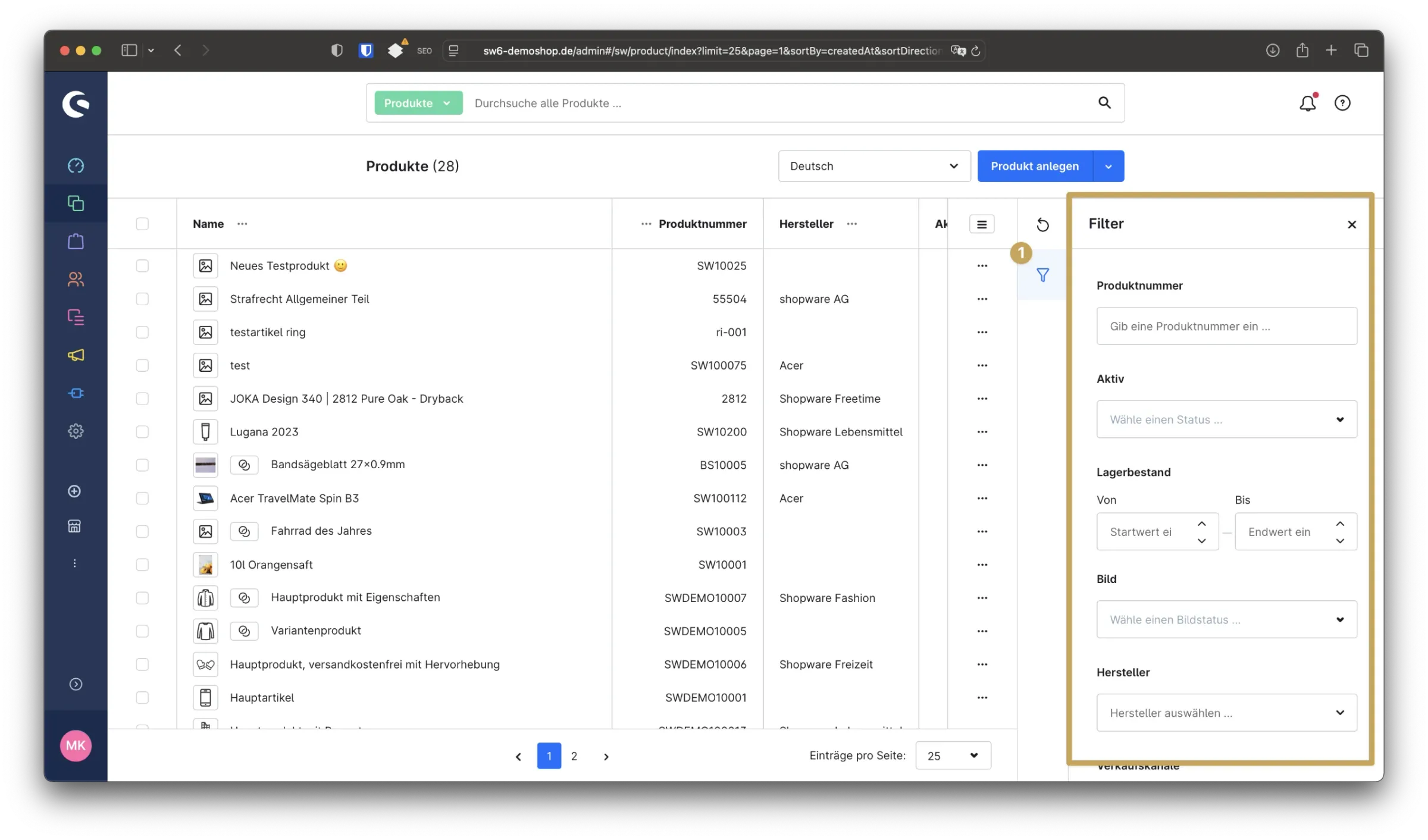Check the box for Lugana 2023
This screenshot has width=1428, height=840.
click(x=142, y=432)
